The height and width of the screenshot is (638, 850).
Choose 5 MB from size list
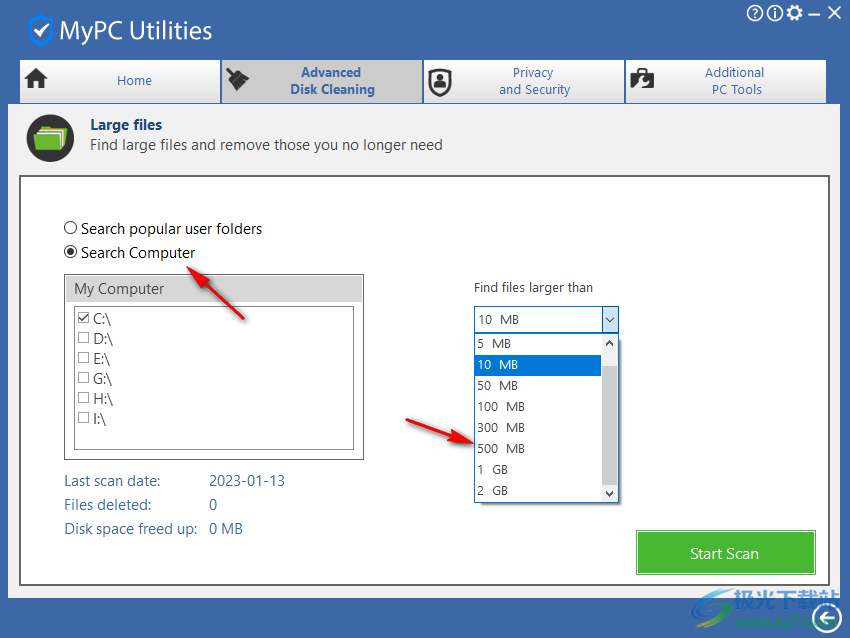coord(538,344)
